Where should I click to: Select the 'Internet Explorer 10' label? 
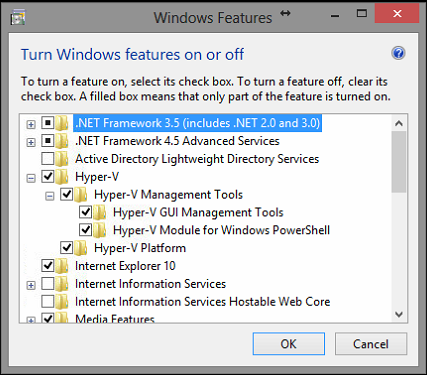point(125,266)
